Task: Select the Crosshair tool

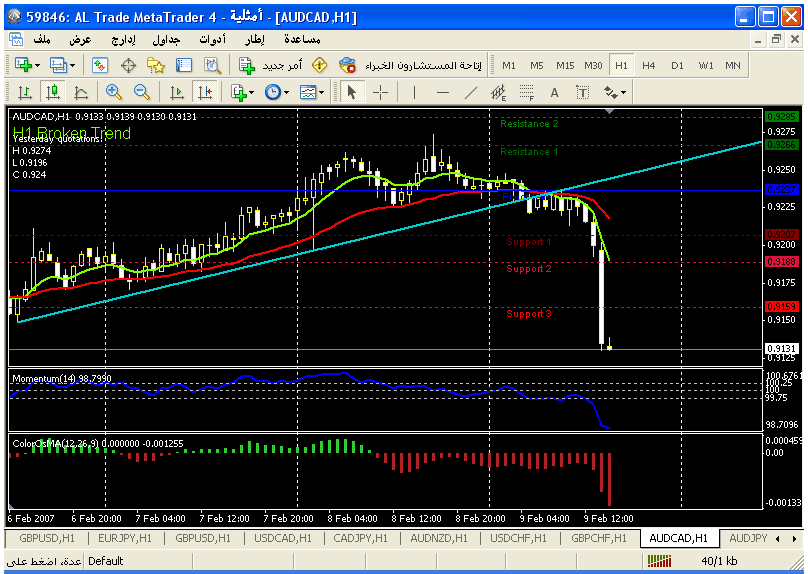Action: click(381, 92)
